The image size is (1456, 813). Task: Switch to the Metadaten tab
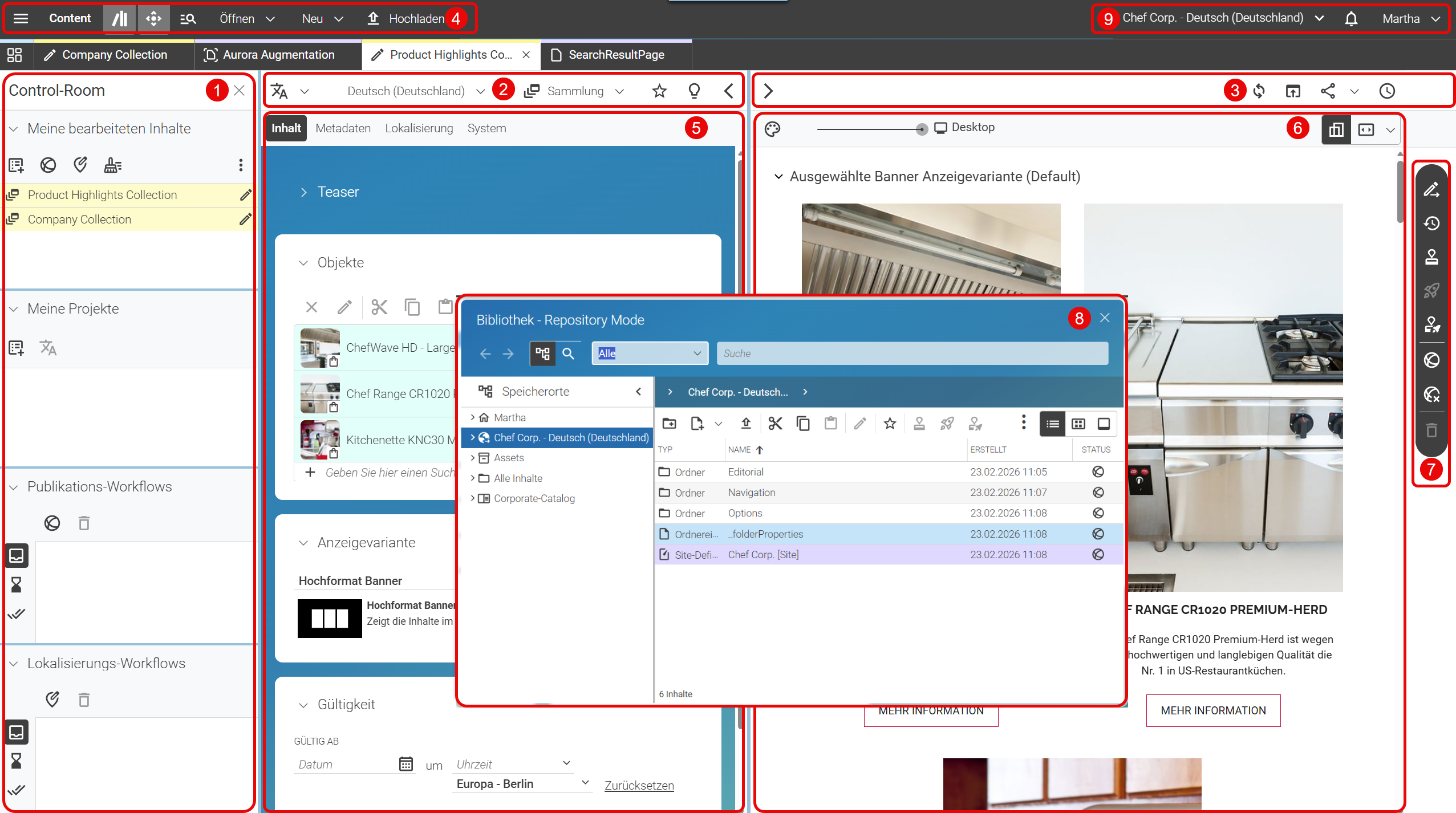343,128
